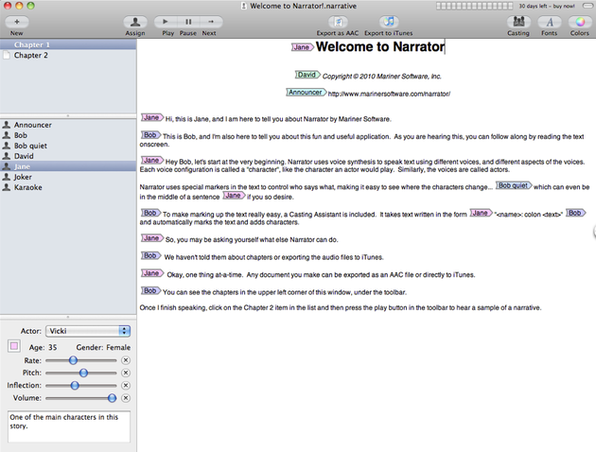
Task: Reset the Volume slider with its X button
Action: tap(126, 398)
